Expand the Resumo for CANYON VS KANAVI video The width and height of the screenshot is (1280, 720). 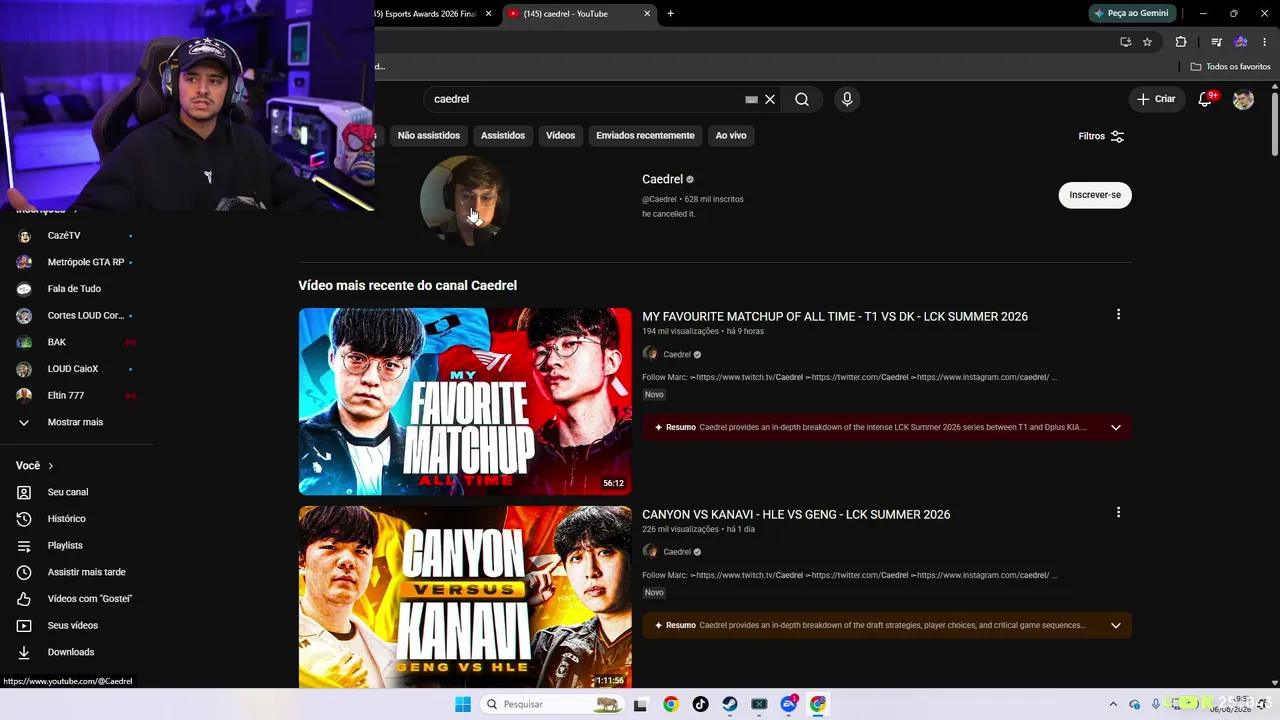[x=1116, y=625]
